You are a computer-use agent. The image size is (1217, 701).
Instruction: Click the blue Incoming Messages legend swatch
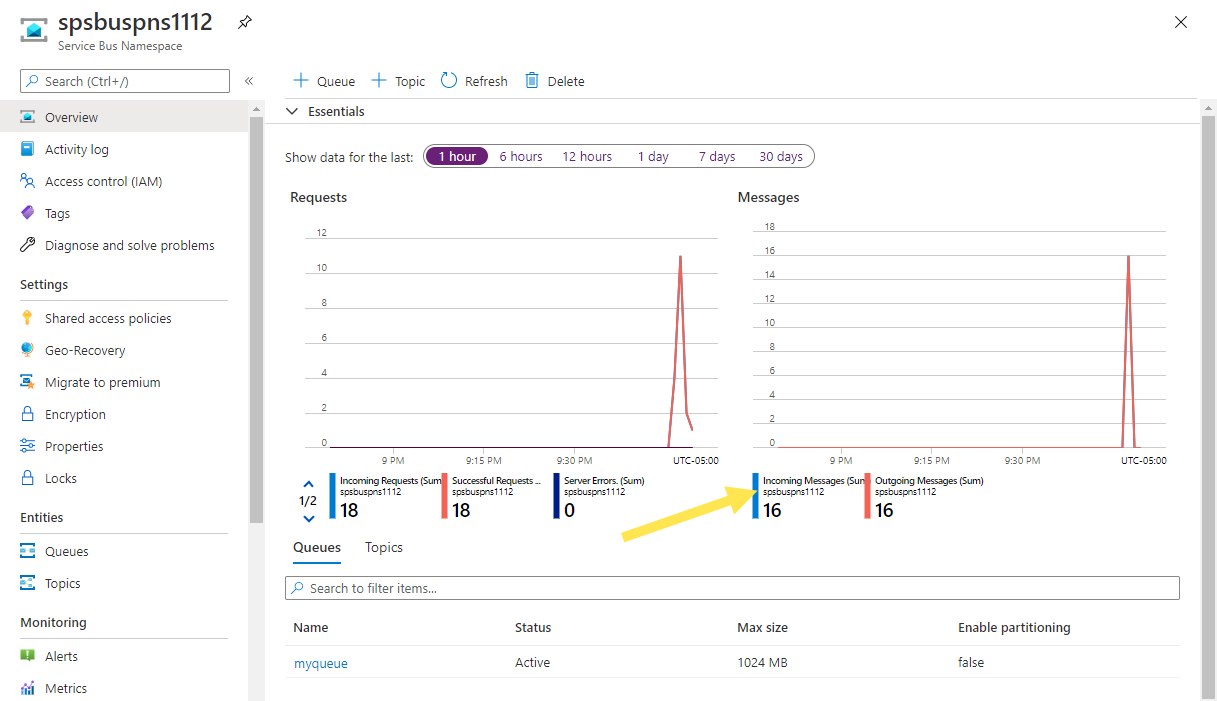[756, 496]
